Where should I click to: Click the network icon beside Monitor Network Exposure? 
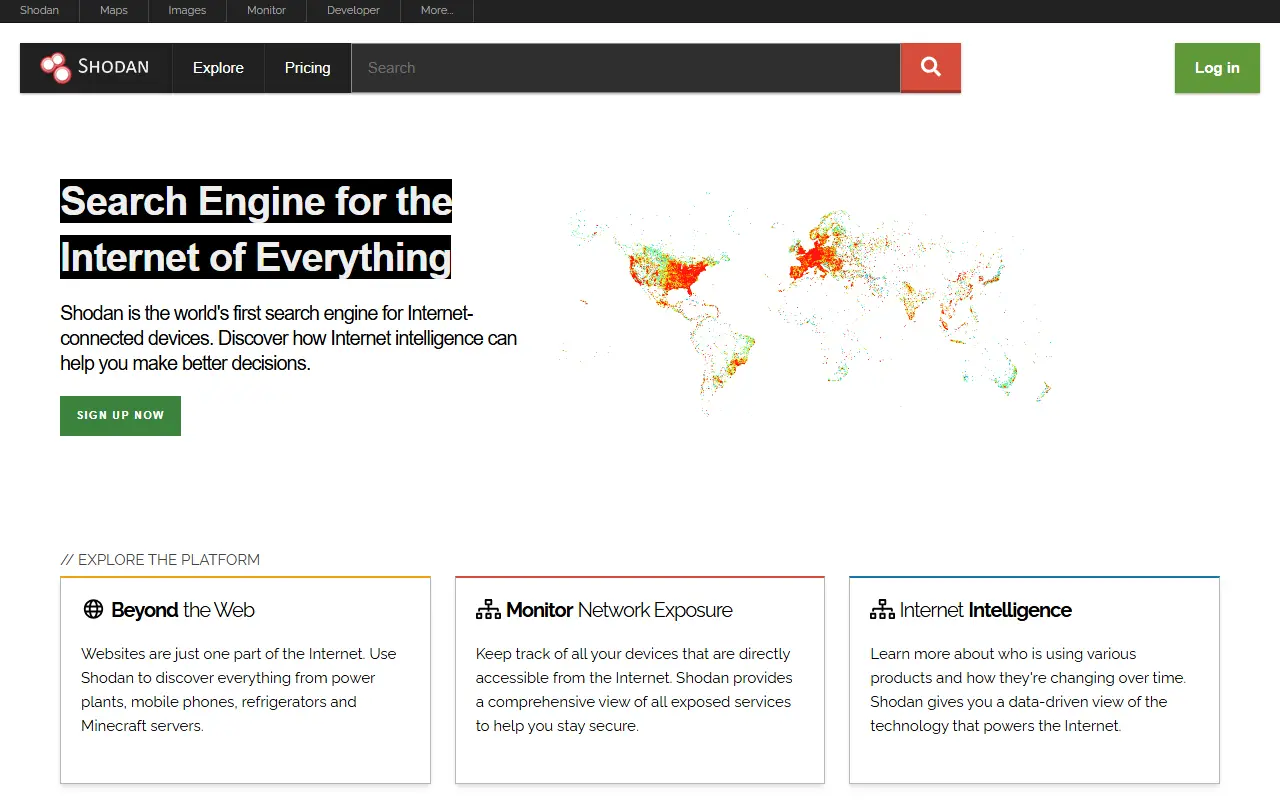coord(488,609)
